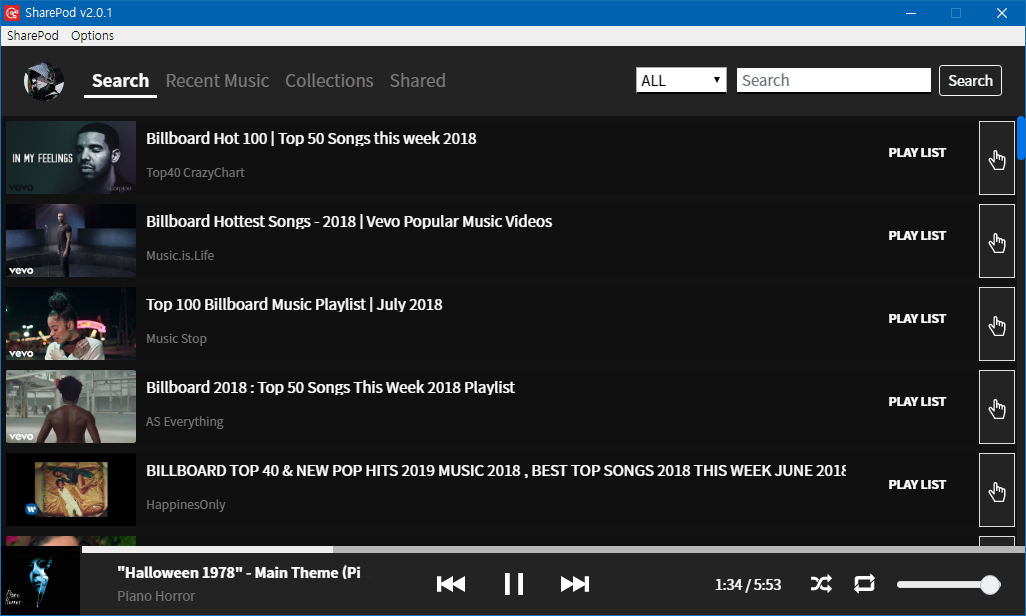Click PLAY LIST label on HappinesOnly row
Screen dimensions: 1026x616
917,485
